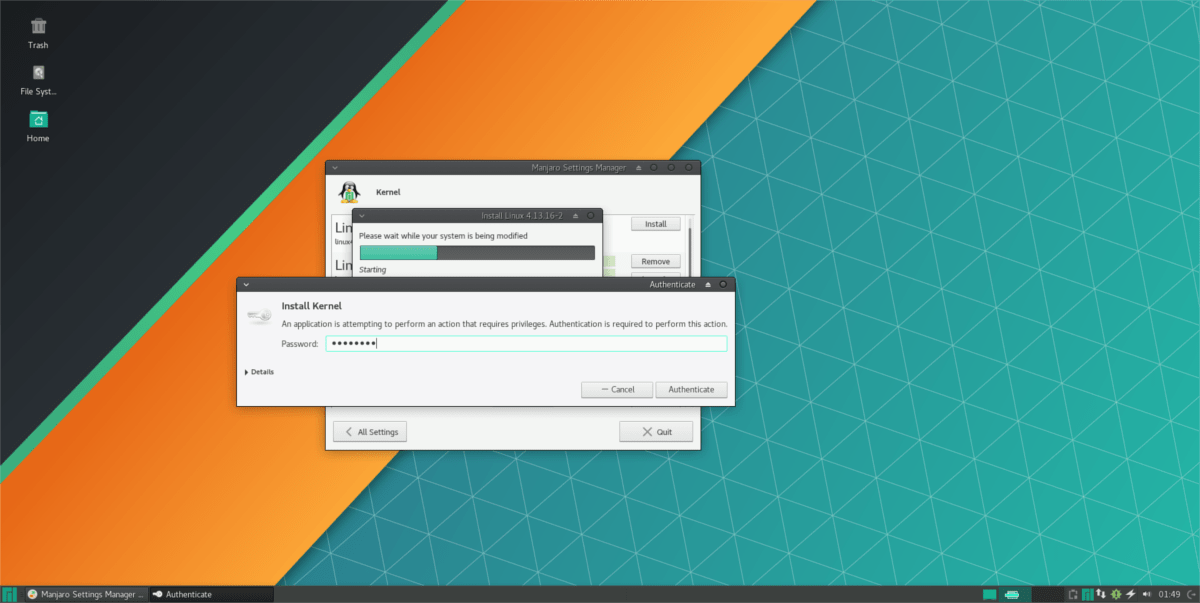Open the session logout icon beside the clock
The width and height of the screenshot is (1200, 603).
click(1191, 593)
